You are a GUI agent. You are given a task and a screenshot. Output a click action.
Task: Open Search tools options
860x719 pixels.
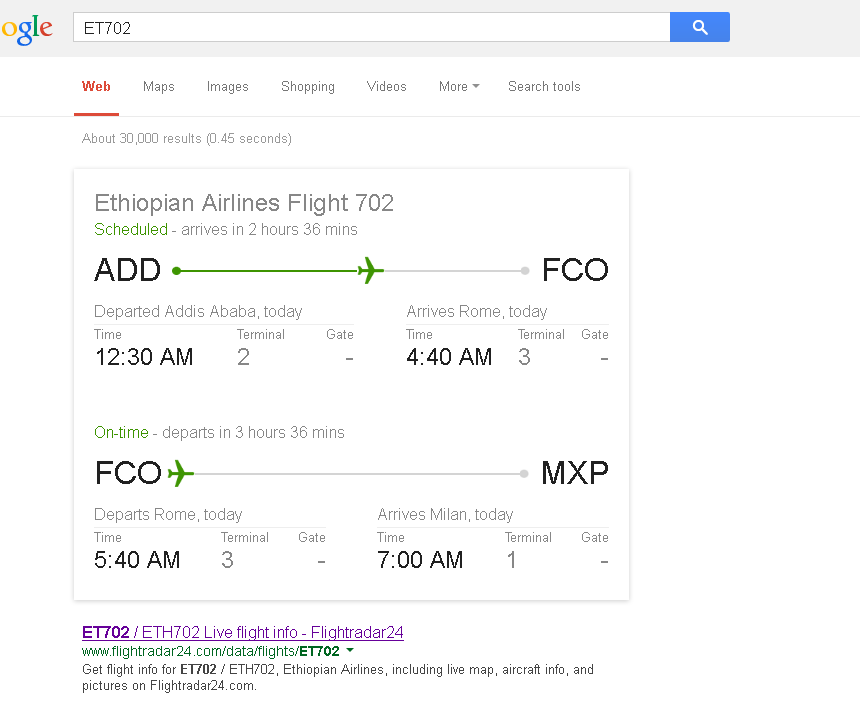click(x=544, y=87)
